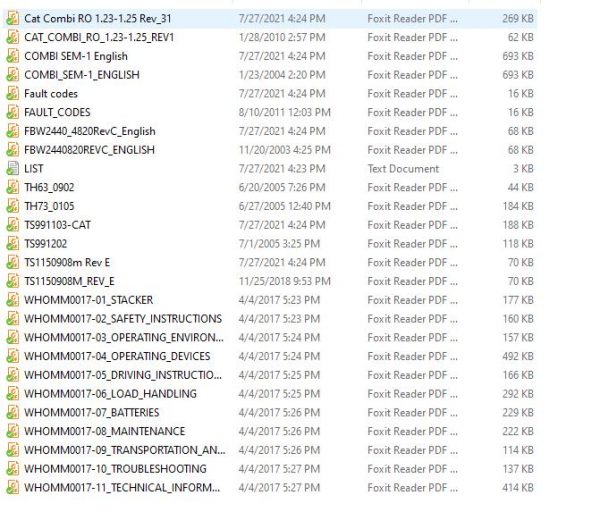Click the WHOMM0017-01_STACKER file name

click(x=88, y=300)
